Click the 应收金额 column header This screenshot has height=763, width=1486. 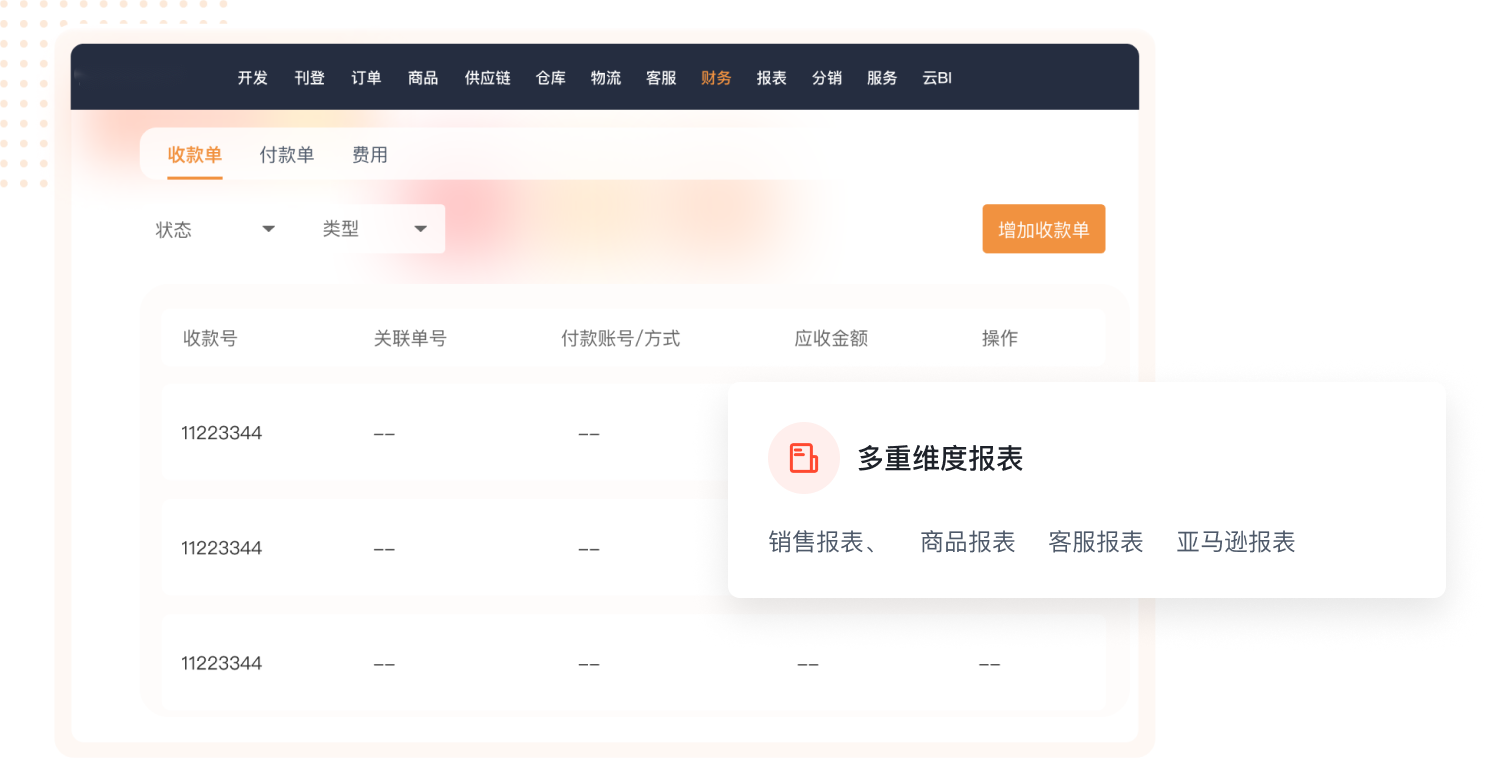(x=831, y=338)
